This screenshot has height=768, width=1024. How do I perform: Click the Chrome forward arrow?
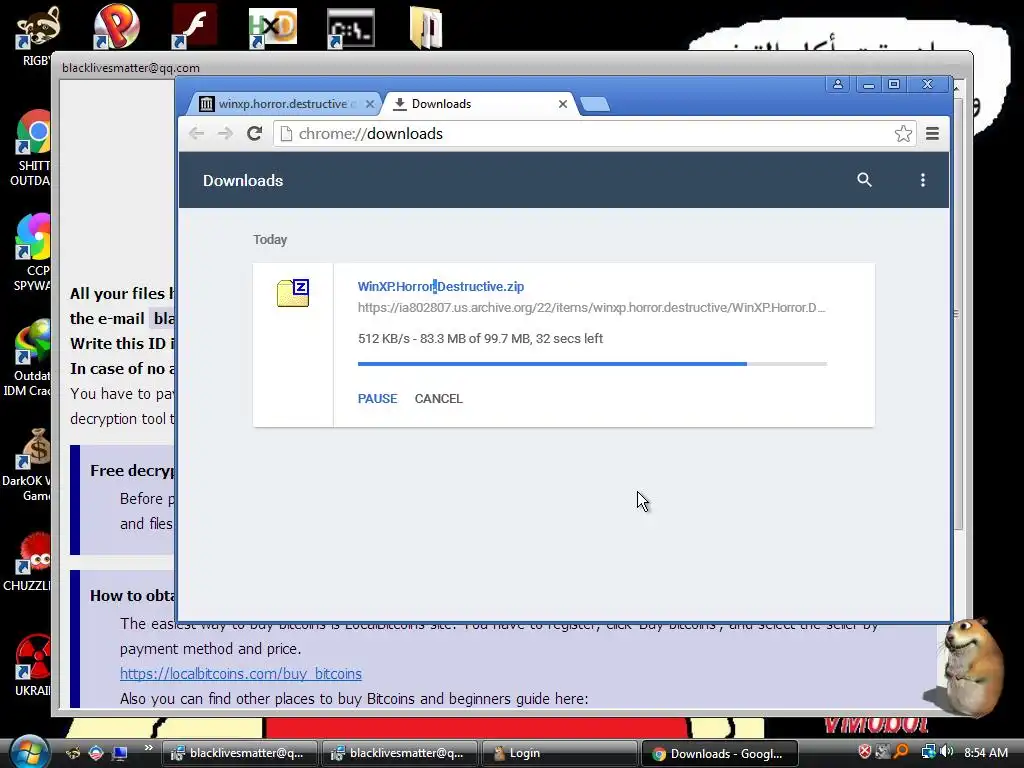[x=225, y=133]
